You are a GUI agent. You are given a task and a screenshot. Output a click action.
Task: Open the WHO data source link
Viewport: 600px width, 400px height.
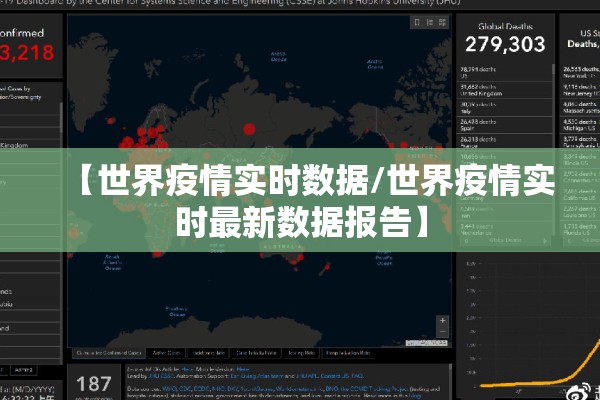(168, 389)
